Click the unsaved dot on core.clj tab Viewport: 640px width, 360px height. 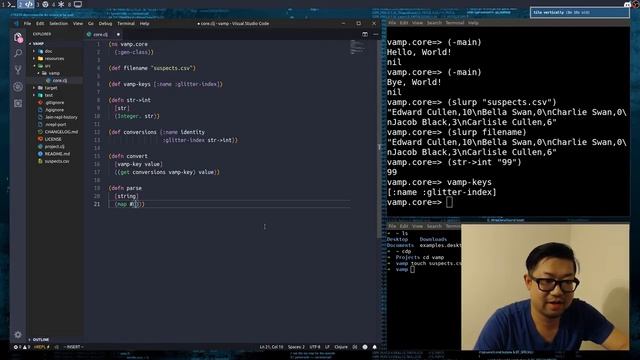click(x=118, y=35)
